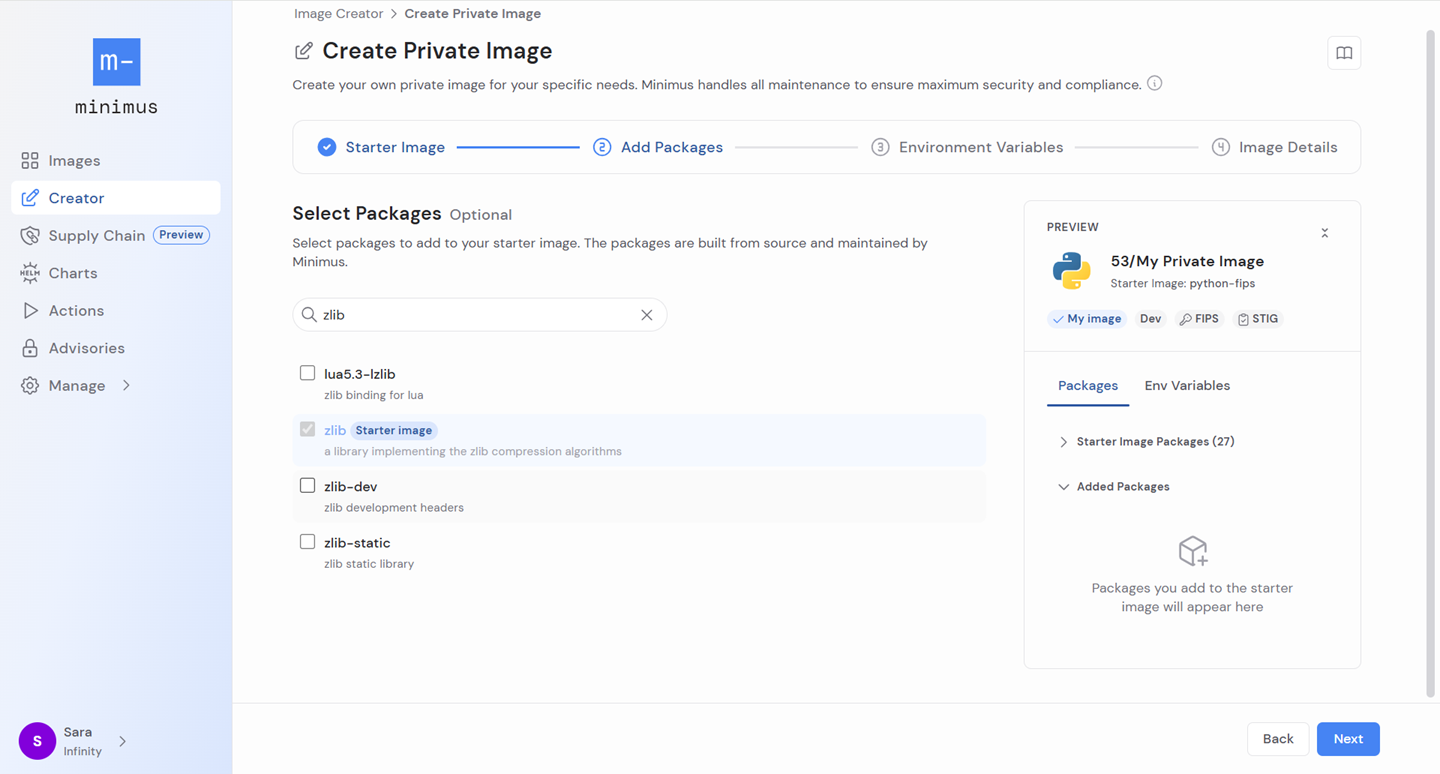This screenshot has width=1440, height=774.
Task: Click the user avatar S
Action: click(x=37, y=741)
